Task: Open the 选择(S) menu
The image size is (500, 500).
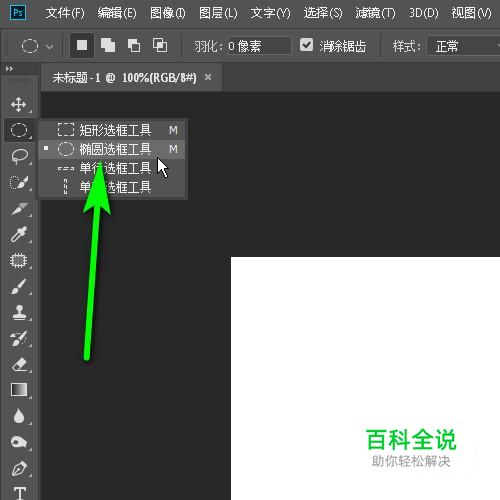Action: [x=323, y=13]
